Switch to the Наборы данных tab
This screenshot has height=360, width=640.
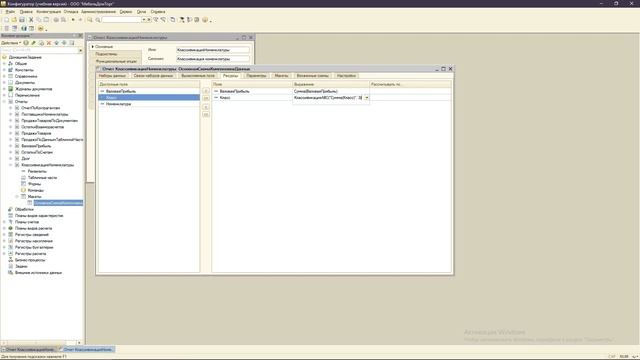click(x=112, y=76)
